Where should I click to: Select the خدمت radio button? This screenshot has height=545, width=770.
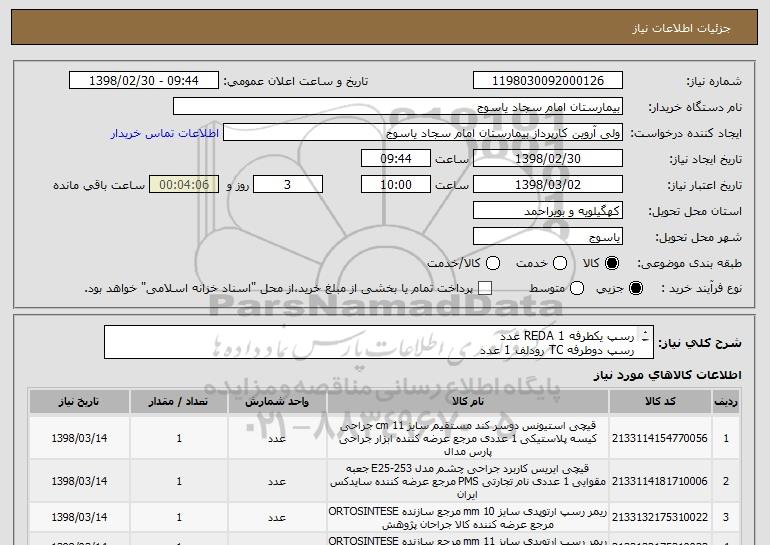[x=560, y=263]
